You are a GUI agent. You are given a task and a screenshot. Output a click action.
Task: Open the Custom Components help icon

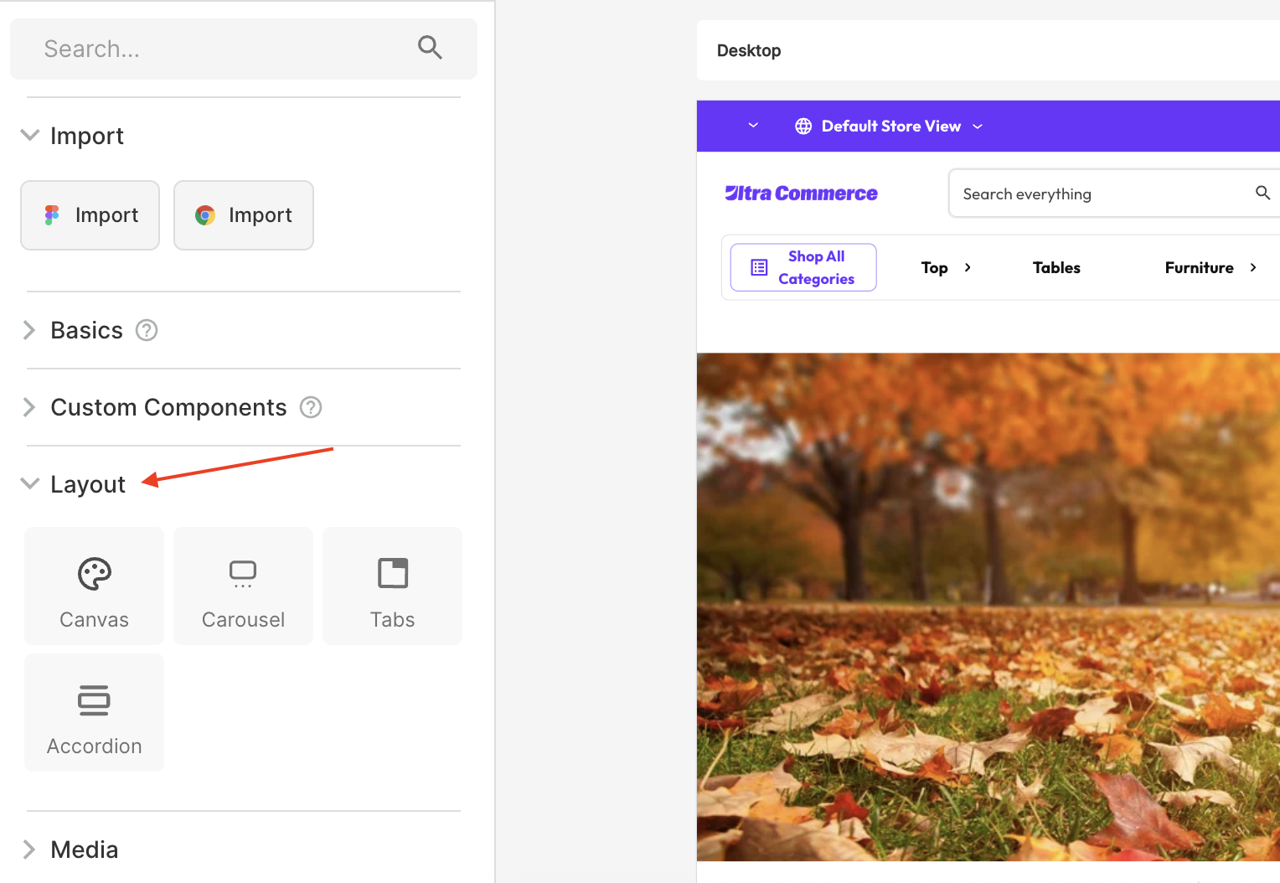pos(311,407)
